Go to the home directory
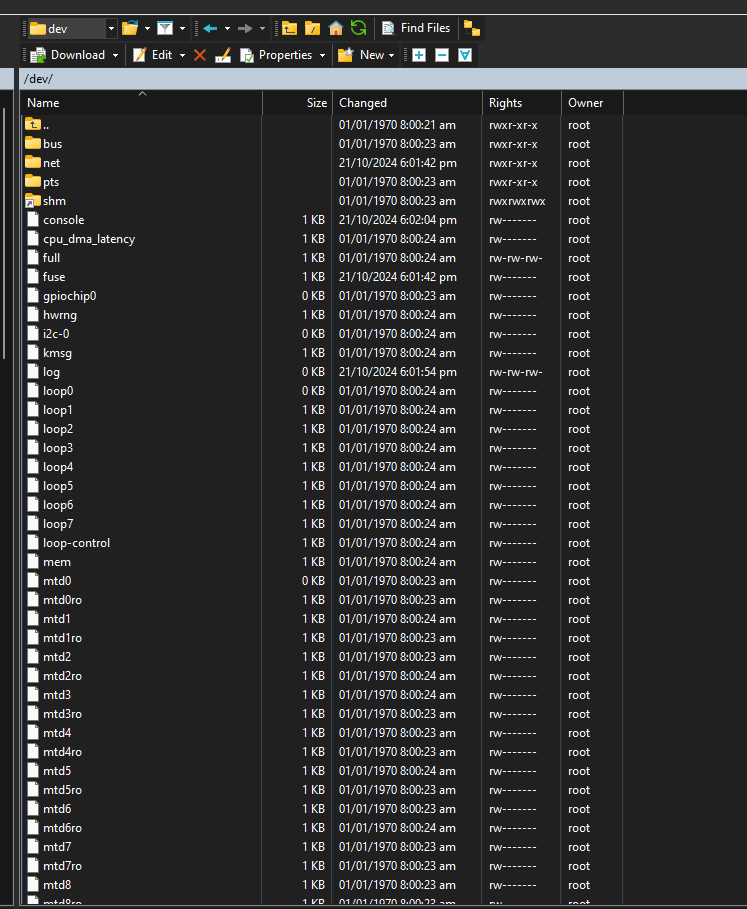The width and height of the screenshot is (747, 909). [x=336, y=28]
